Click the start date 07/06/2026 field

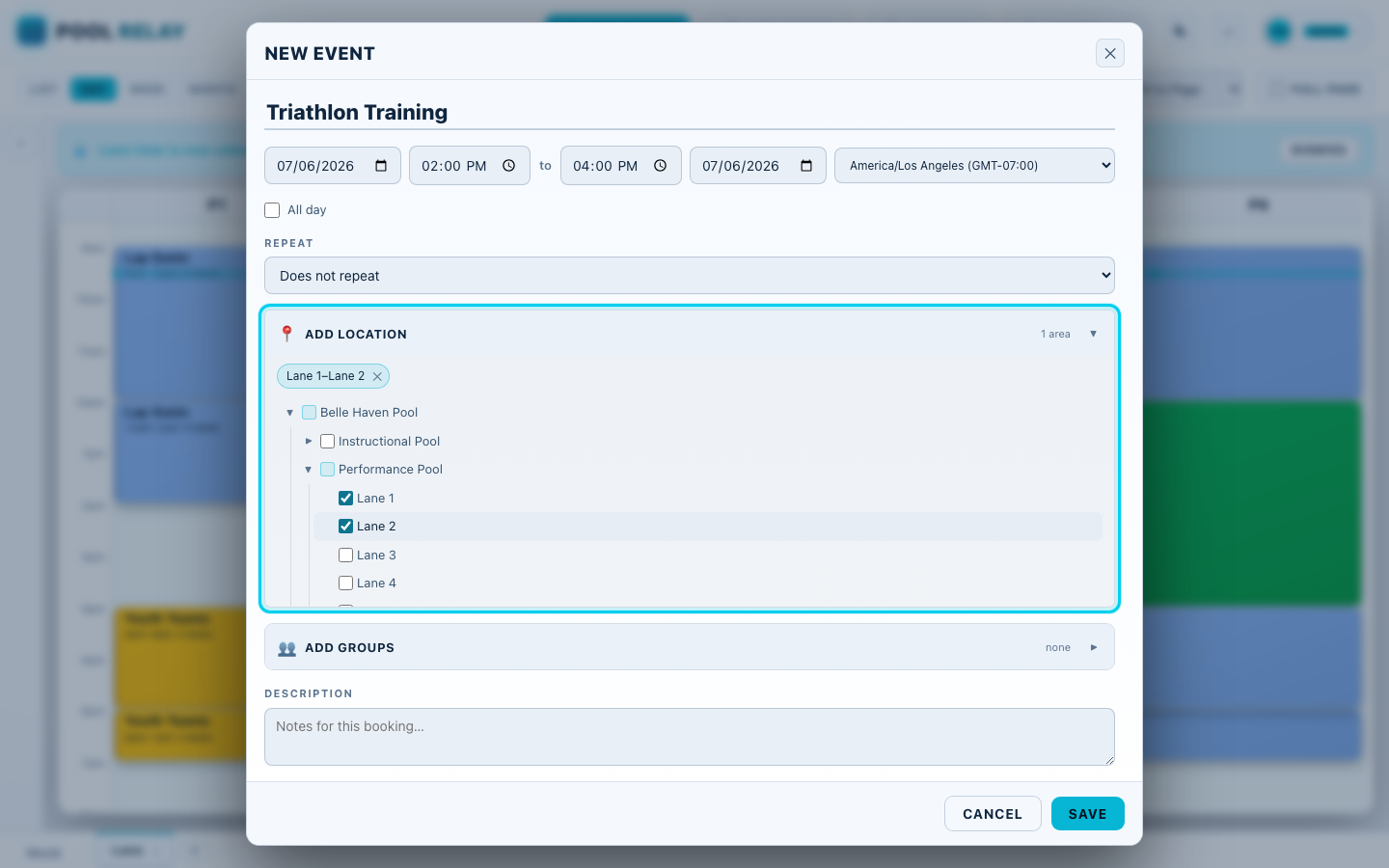pyautogui.click(x=333, y=166)
